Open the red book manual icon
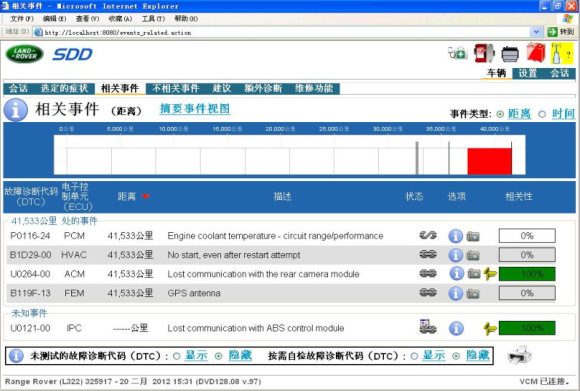This screenshot has height=391, width=580. pos(536,53)
